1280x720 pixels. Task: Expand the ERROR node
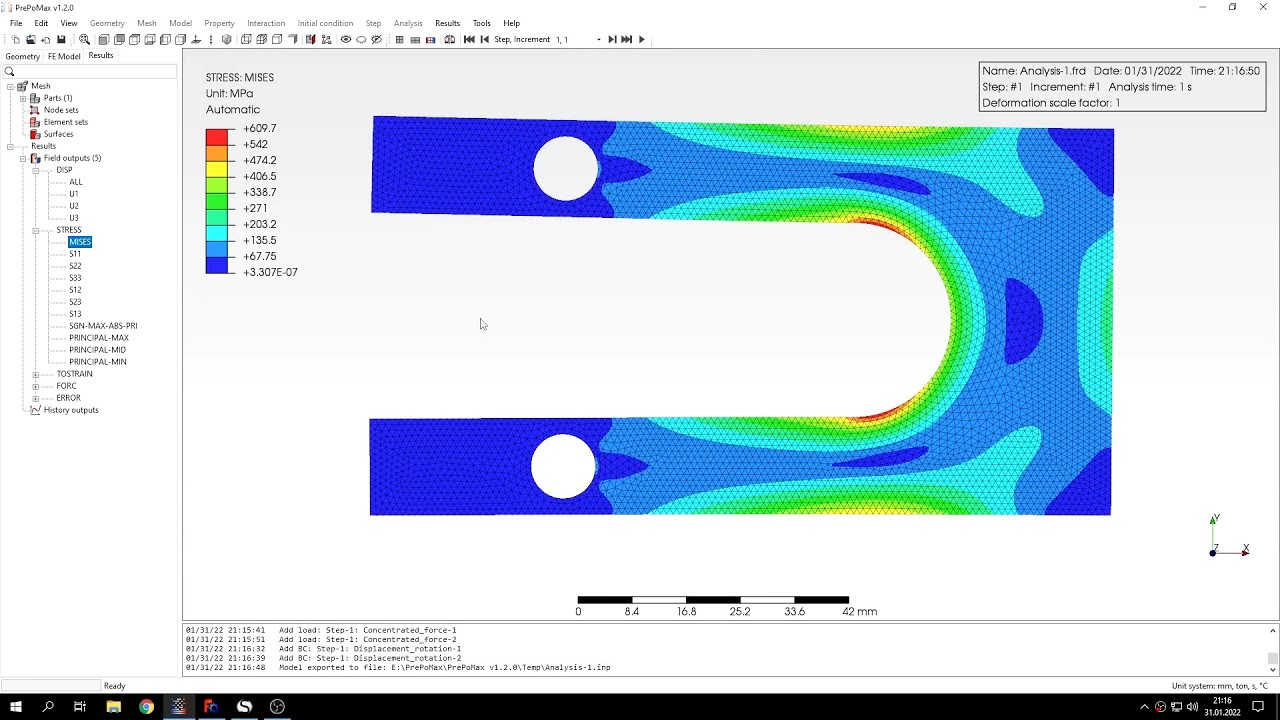coord(36,398)
